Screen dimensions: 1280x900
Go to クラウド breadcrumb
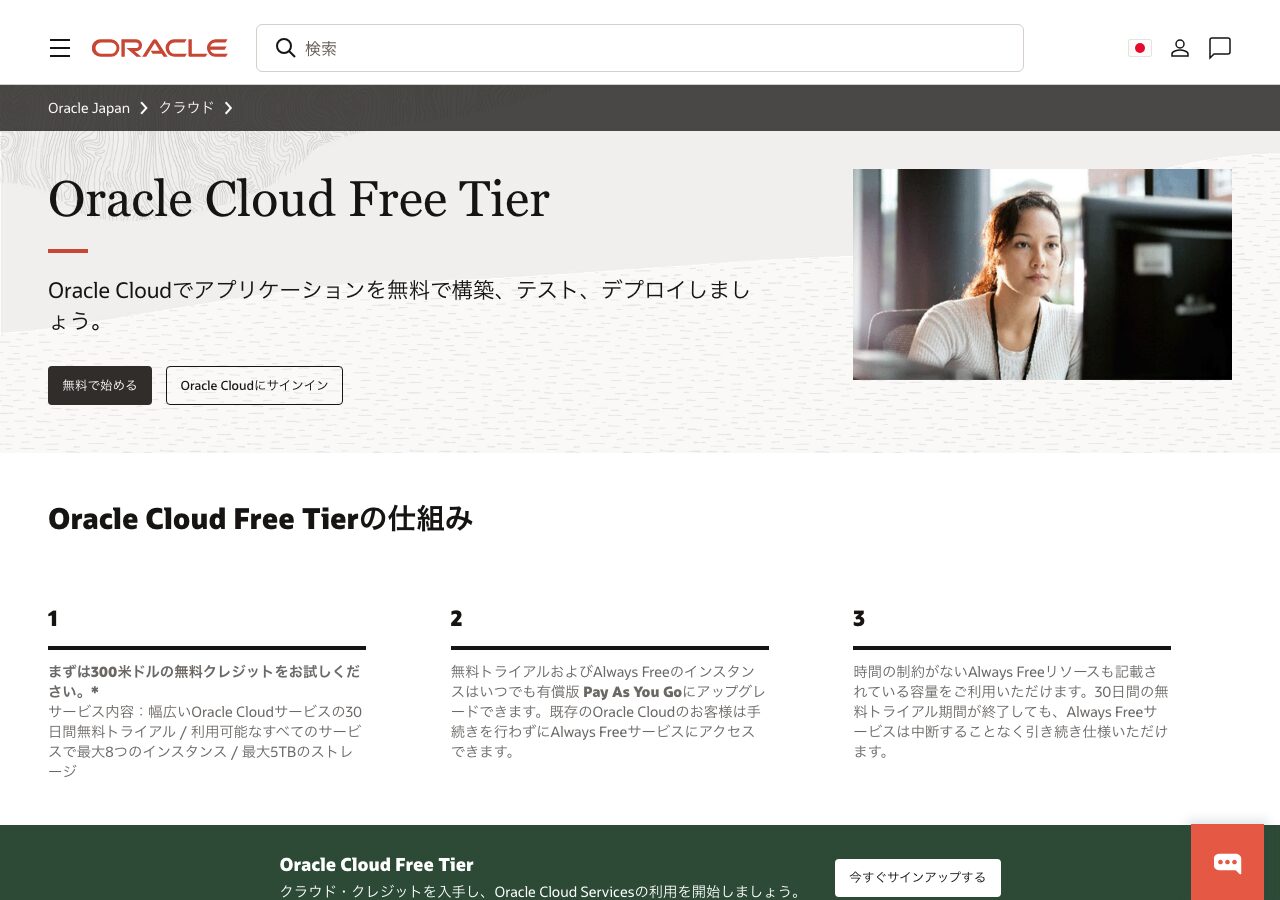click(x=186, y=108)
